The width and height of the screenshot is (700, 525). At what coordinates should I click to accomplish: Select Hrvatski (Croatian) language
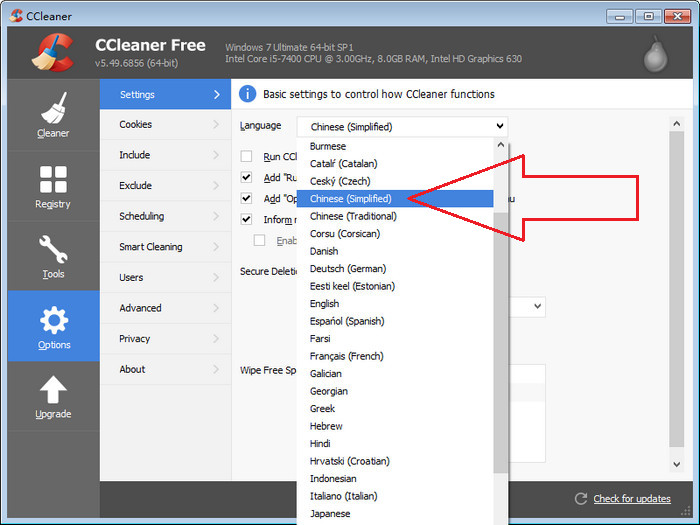click(395, 461)
